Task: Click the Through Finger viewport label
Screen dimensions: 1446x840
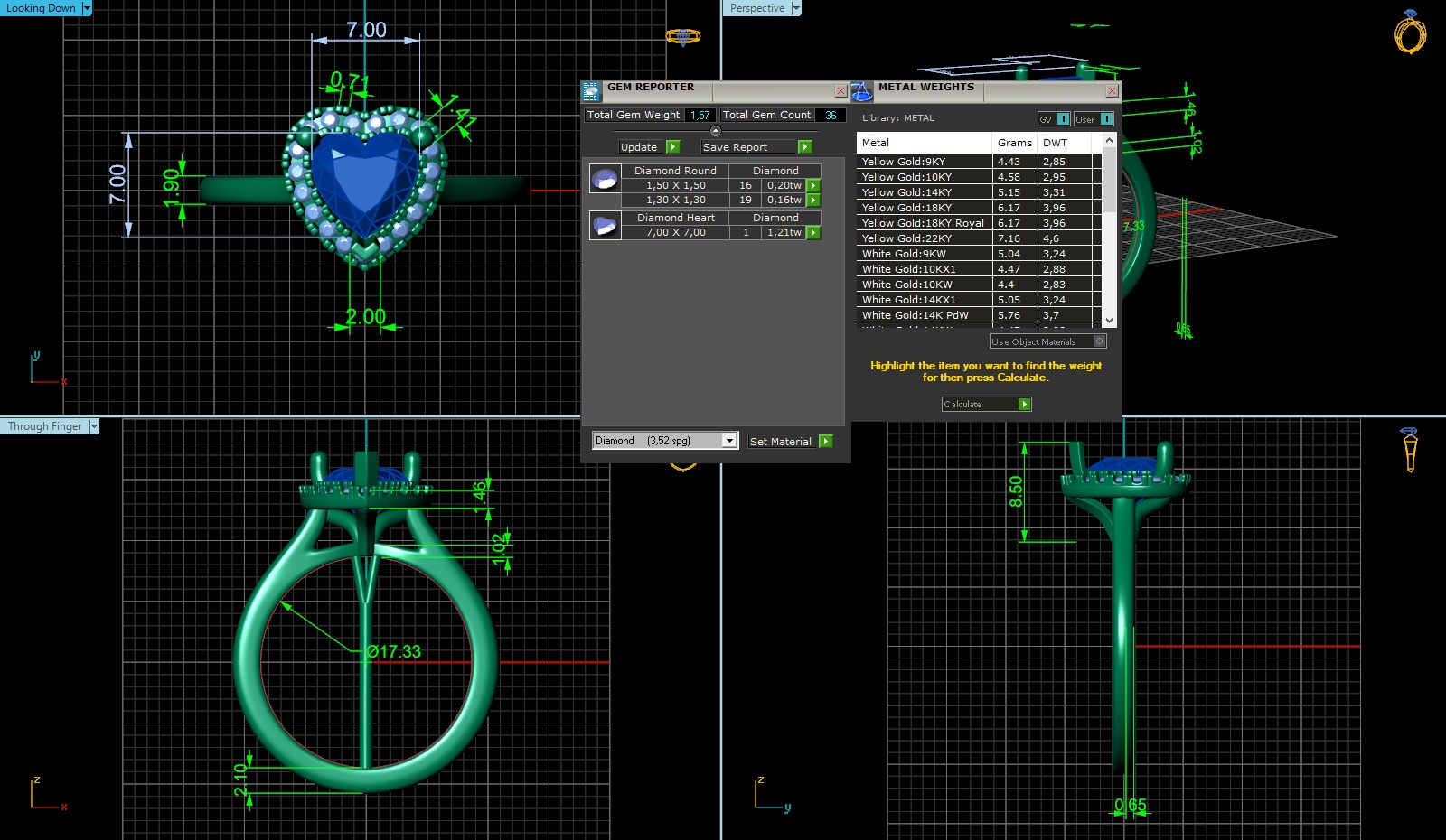Action: point(44,426)
